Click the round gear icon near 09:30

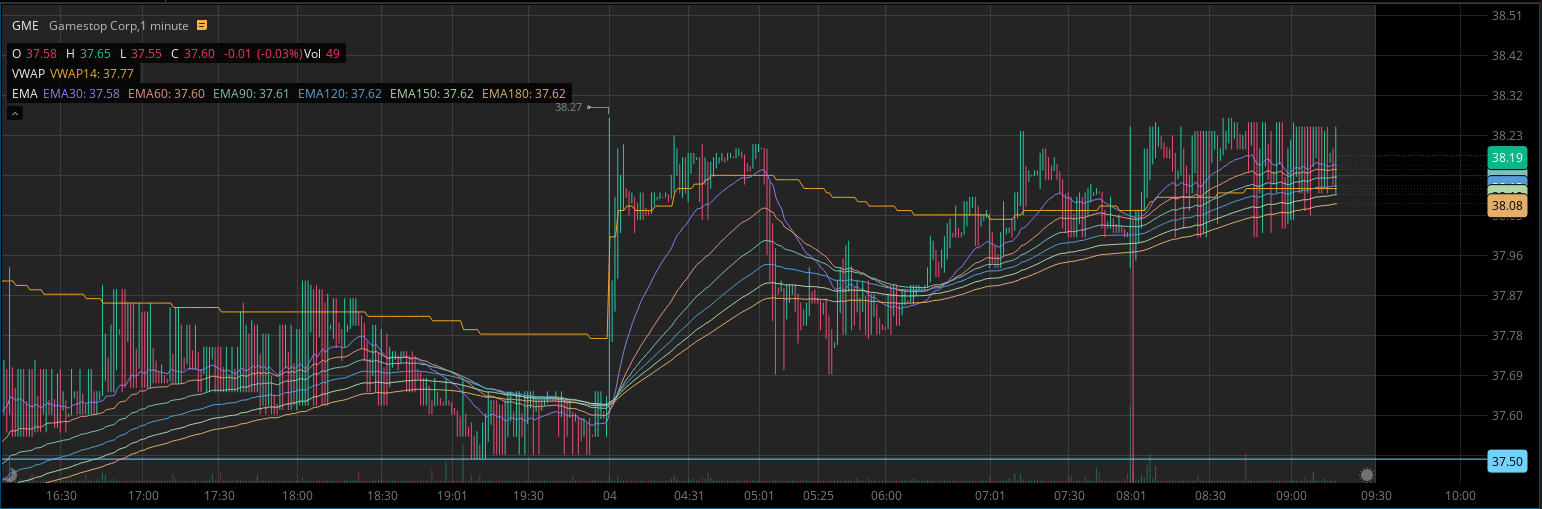pos(1367,475)
